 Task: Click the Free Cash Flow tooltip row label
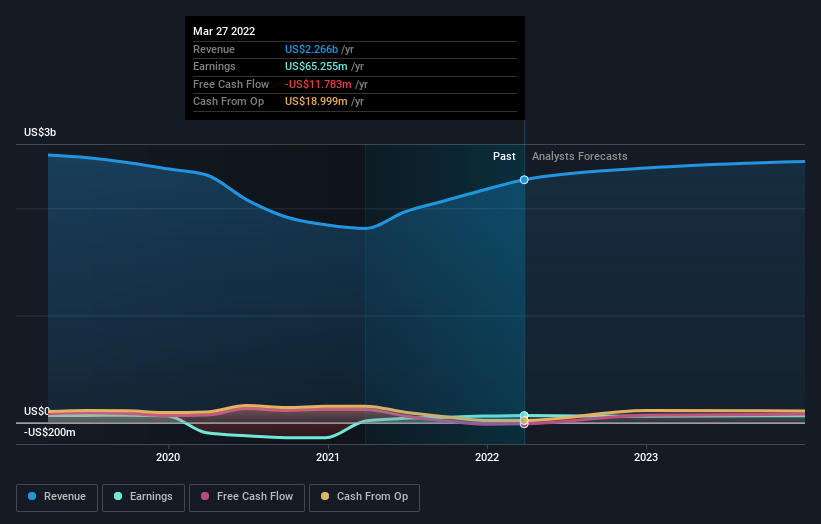231,84
